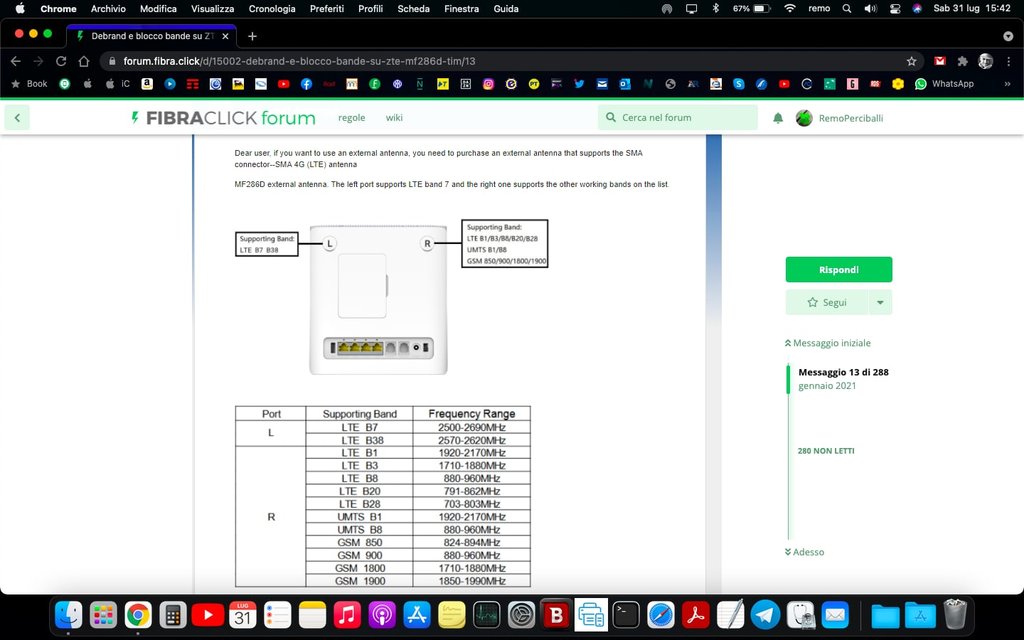
Task: Open the Instagram bookmark
Action: pyautogui.click(x=488, y=84)
